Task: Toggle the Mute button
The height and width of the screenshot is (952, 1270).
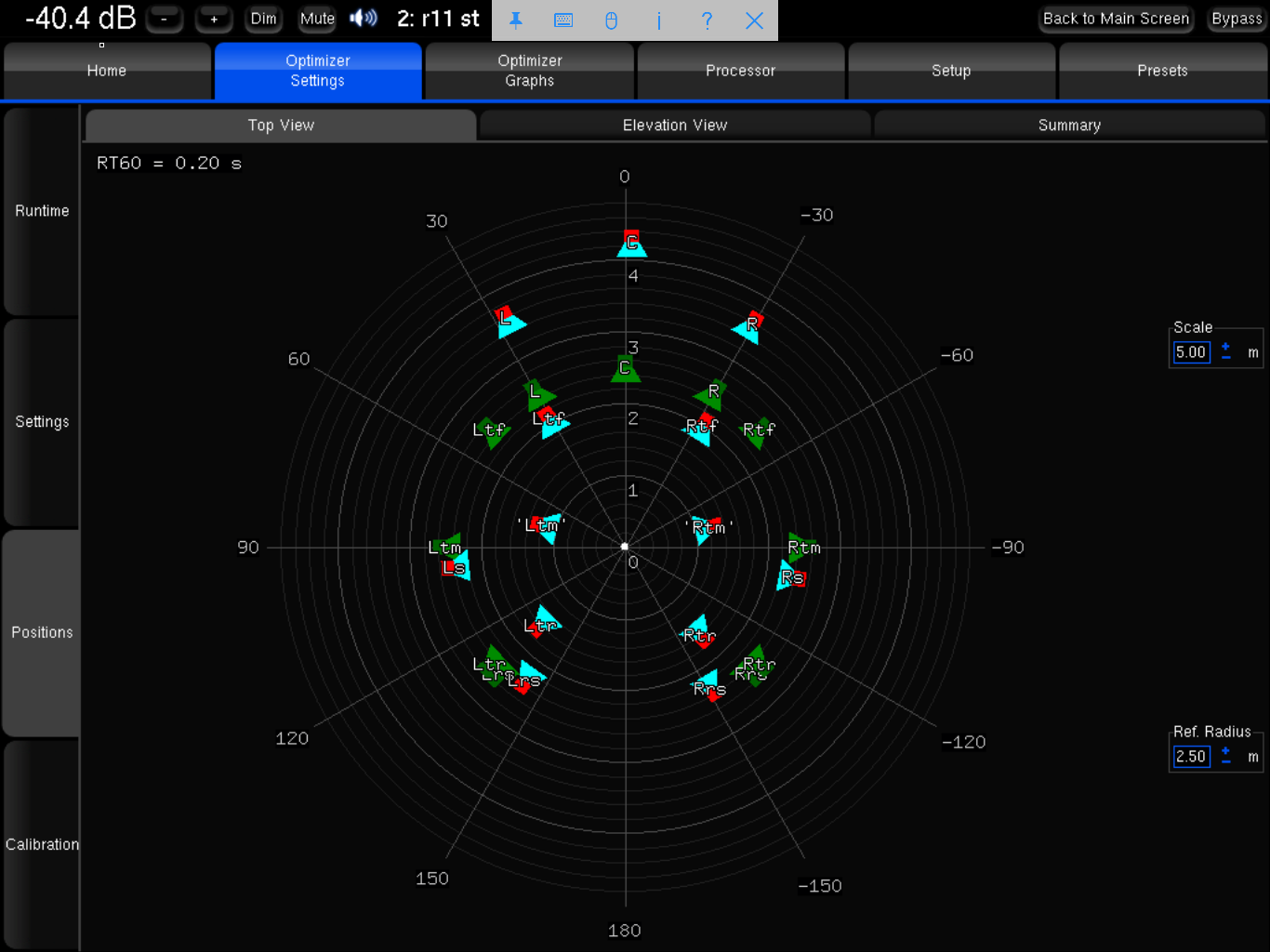Action: tap(317, 19)
